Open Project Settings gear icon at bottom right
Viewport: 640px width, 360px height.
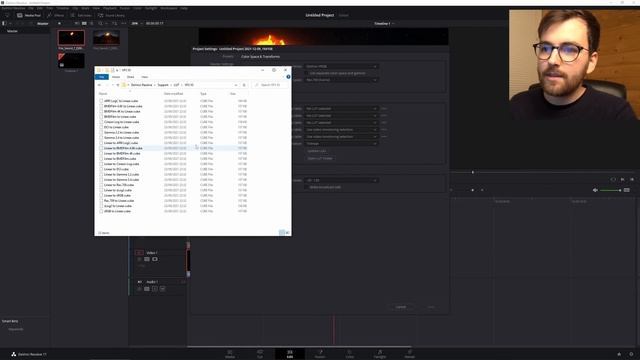point(631,354)
